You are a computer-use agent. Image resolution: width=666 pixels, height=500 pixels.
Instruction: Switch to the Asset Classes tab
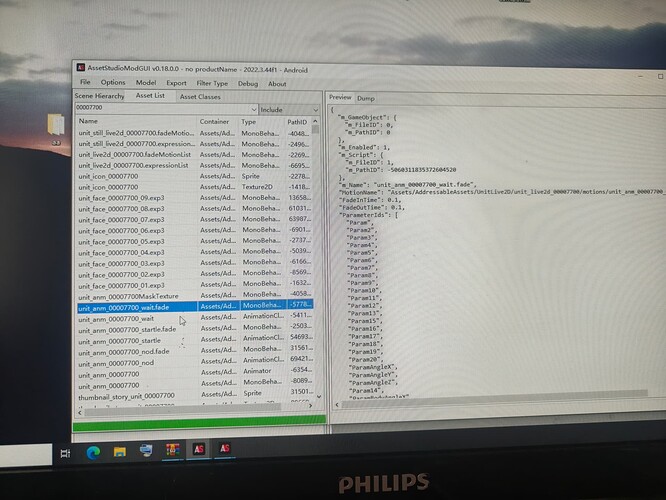coord(200,97)
